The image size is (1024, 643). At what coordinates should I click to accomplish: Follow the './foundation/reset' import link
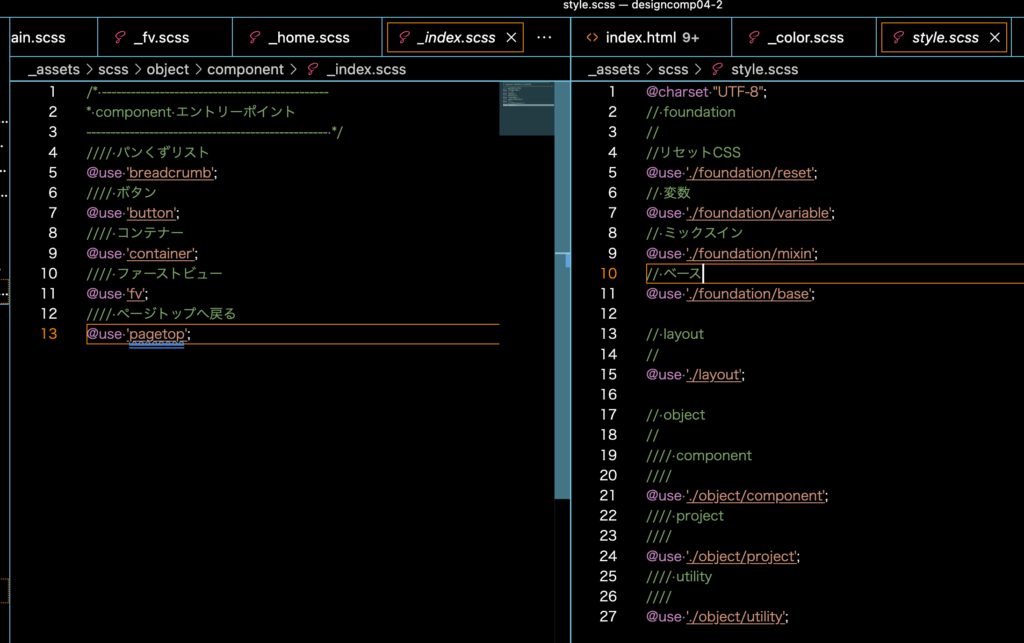coord(750,173)
